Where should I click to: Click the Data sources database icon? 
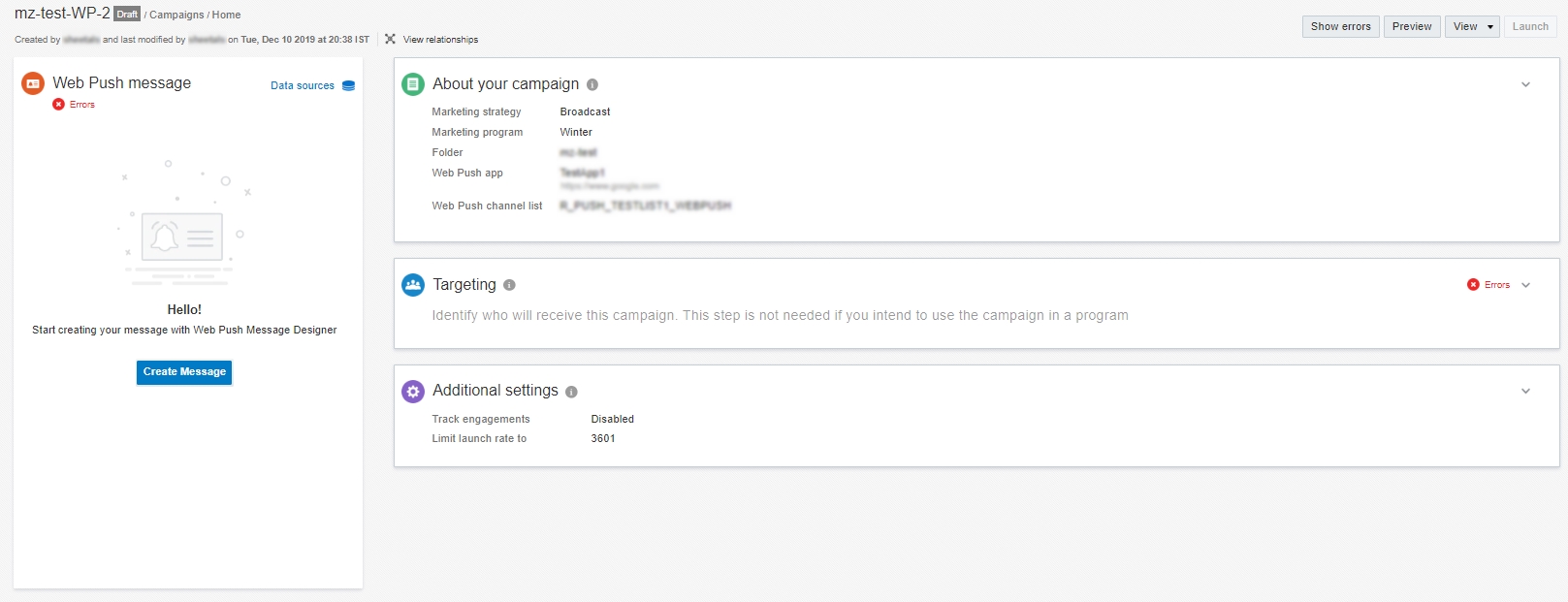349,85
